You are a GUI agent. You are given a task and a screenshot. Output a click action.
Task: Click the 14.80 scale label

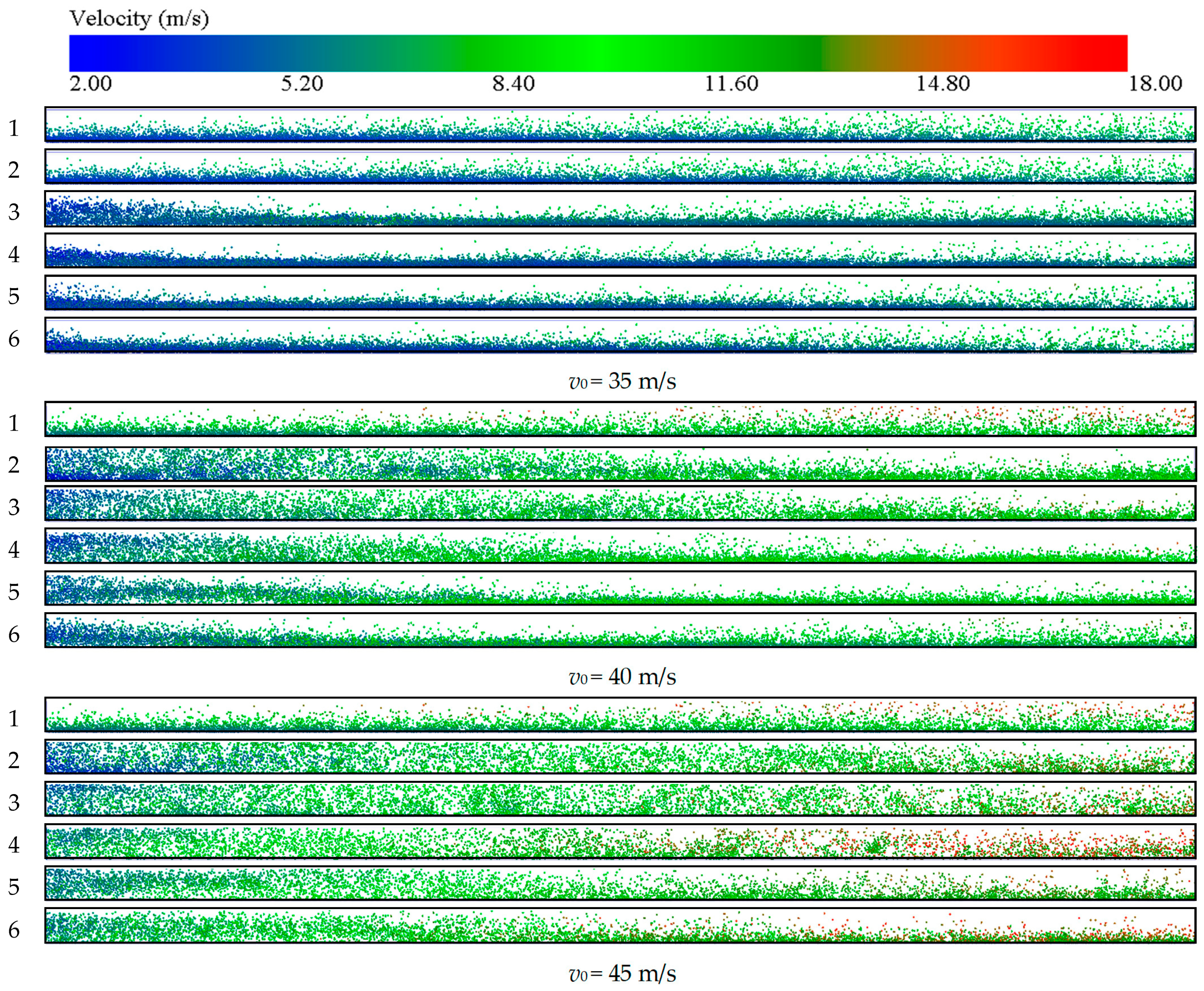point(942,84)
